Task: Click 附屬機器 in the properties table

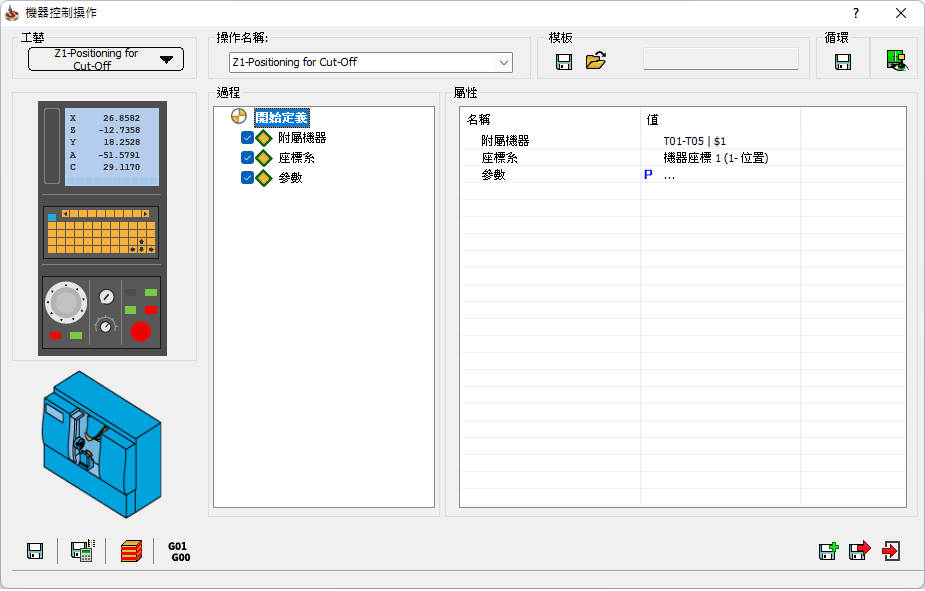Action: (x=505, y=141)
